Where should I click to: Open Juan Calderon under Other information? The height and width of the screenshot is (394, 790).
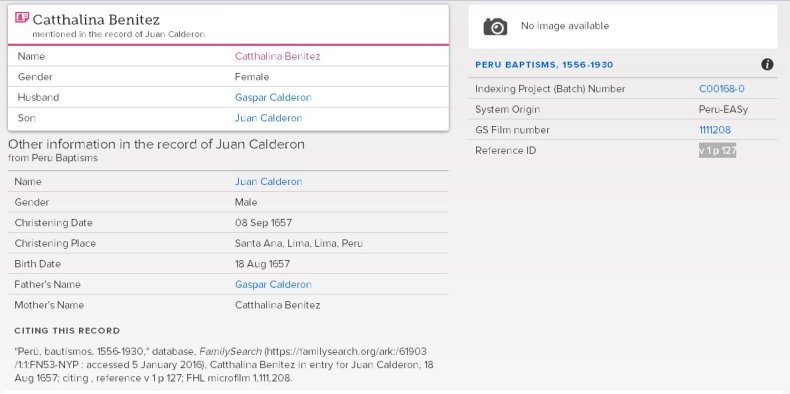269,181
